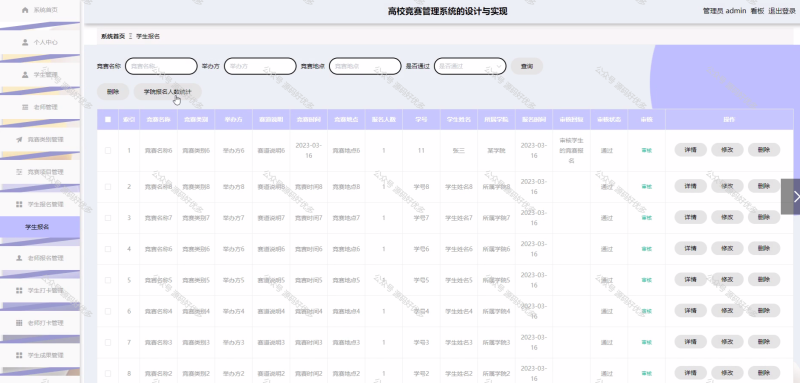Click the 竞赛地点5 cell
This screenshot has width=800, height=383.
[x=346, y=280]
